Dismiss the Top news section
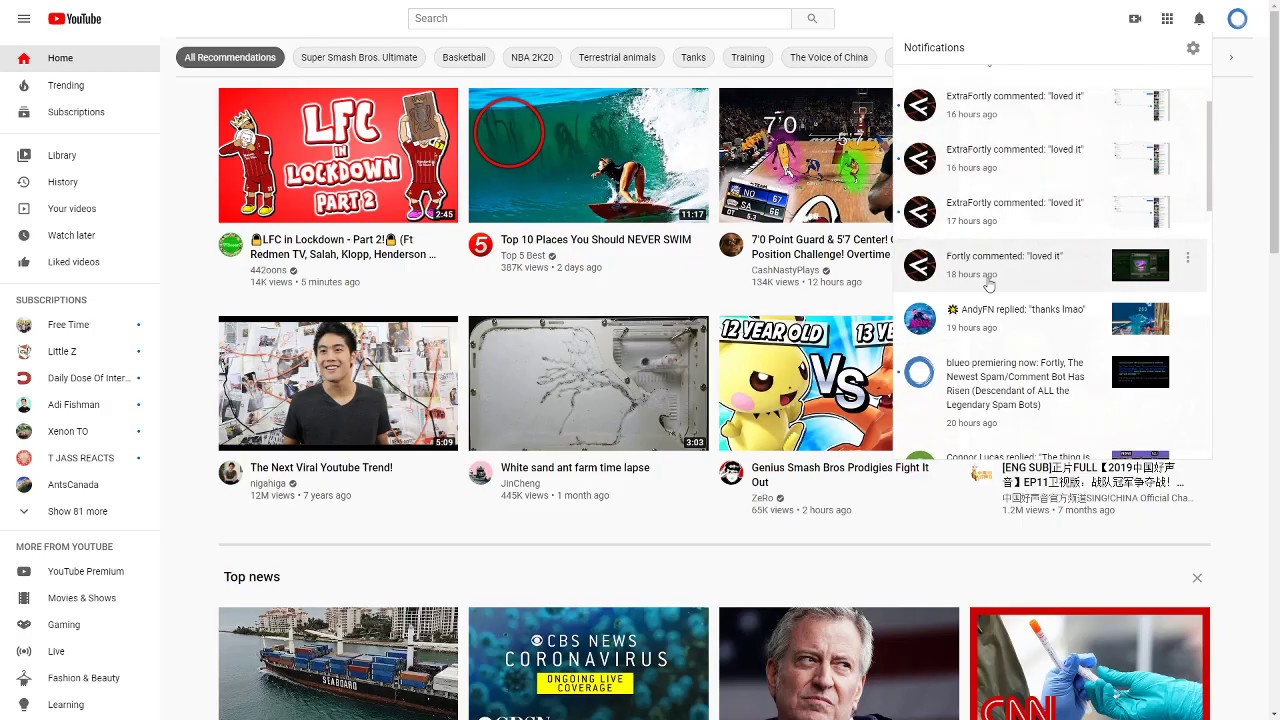This screenshot has height=720, width=1280. 1197,578
